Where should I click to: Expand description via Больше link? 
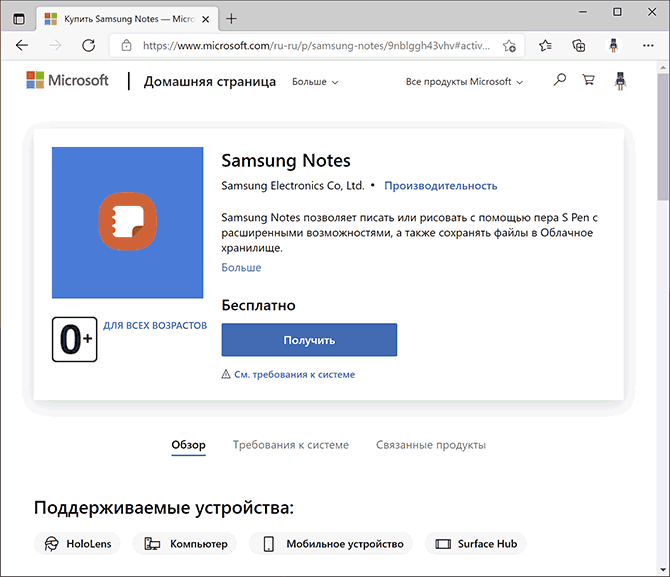pos(241,268)
